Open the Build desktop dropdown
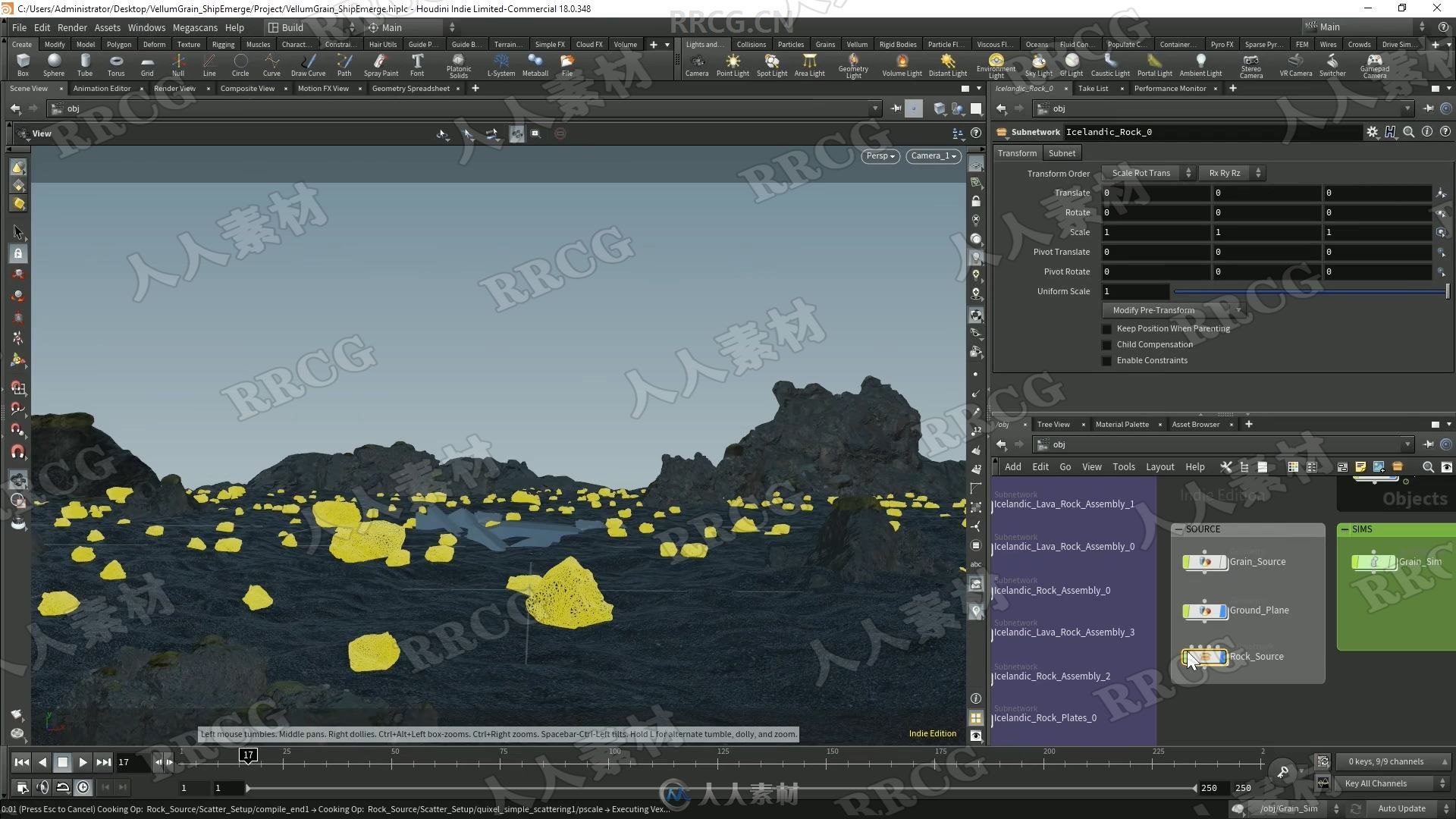Image resolution: width=1456 pixels, height=819 pixels. click(x=311, y=27)
